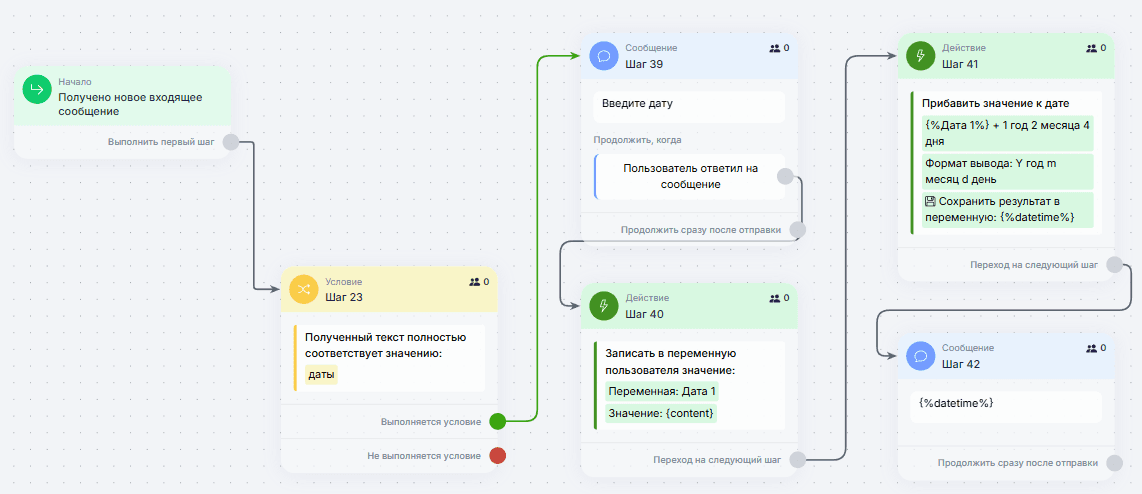Click Шаг 40 'Переход на следующий шаг' connector dot
The height and width of the screenshot is (494, 1142).
point(798,460)
